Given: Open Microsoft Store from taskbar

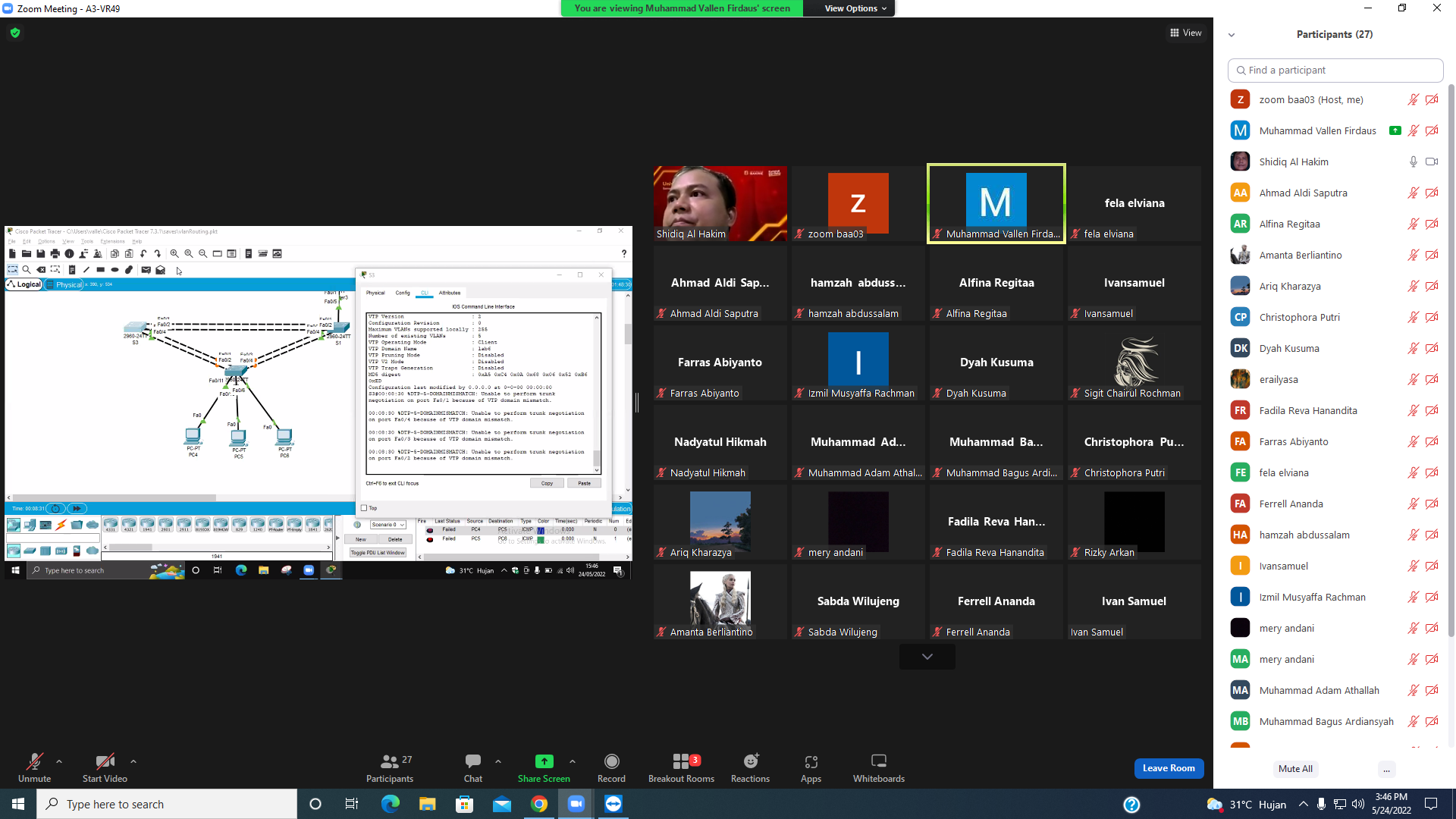Looking at the screenshot, I should click(x=464, y=804).
